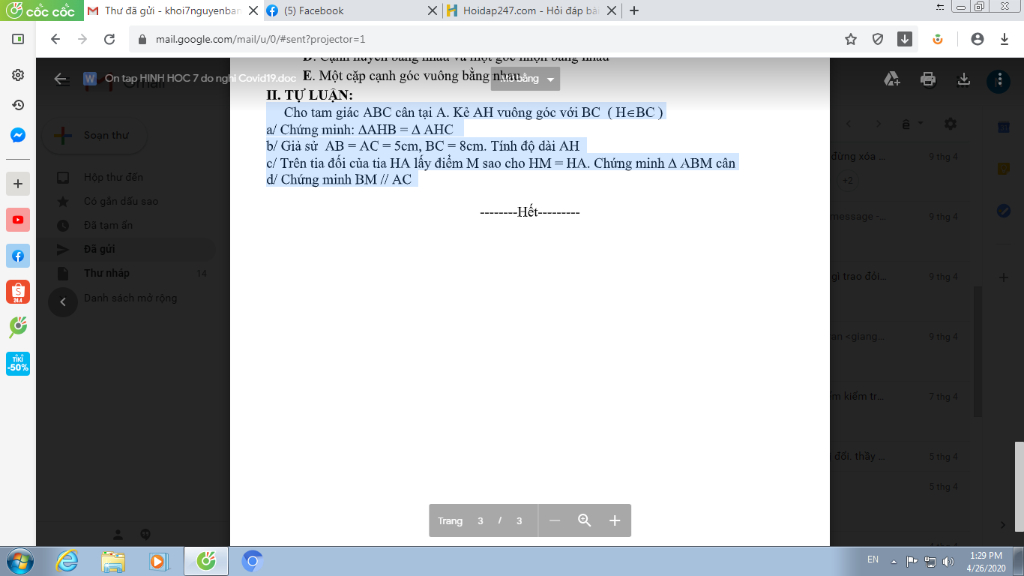Open 'Đã tạm ẩn' snoozed folder
1024x576 pixels.
(x=108, y=225)
